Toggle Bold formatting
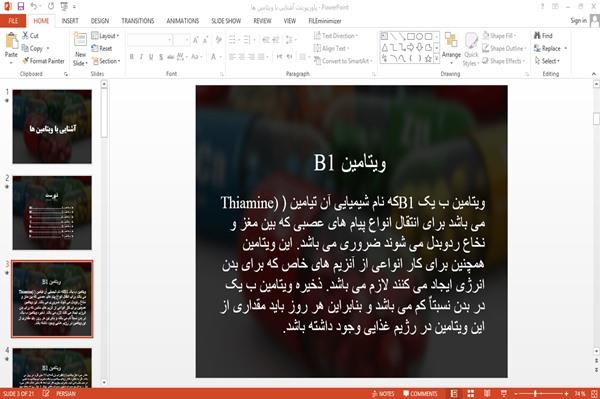The height and width of the screenshot is (399, 600). [x=132, y=57]
